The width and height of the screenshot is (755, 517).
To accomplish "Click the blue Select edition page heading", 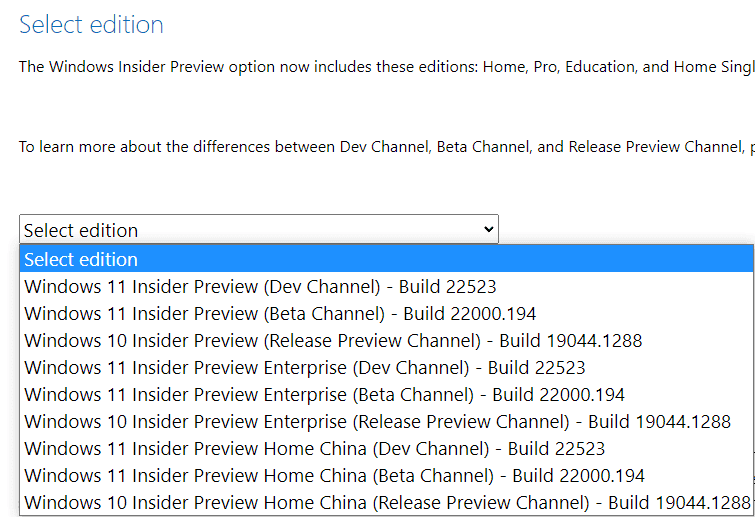I will point(91,25).
